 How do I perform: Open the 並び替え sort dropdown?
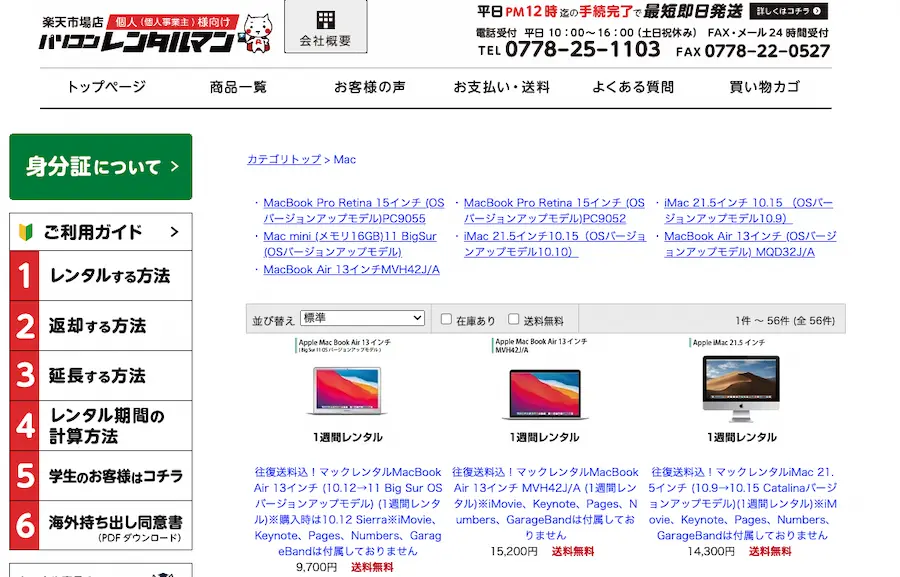(362, 318)
